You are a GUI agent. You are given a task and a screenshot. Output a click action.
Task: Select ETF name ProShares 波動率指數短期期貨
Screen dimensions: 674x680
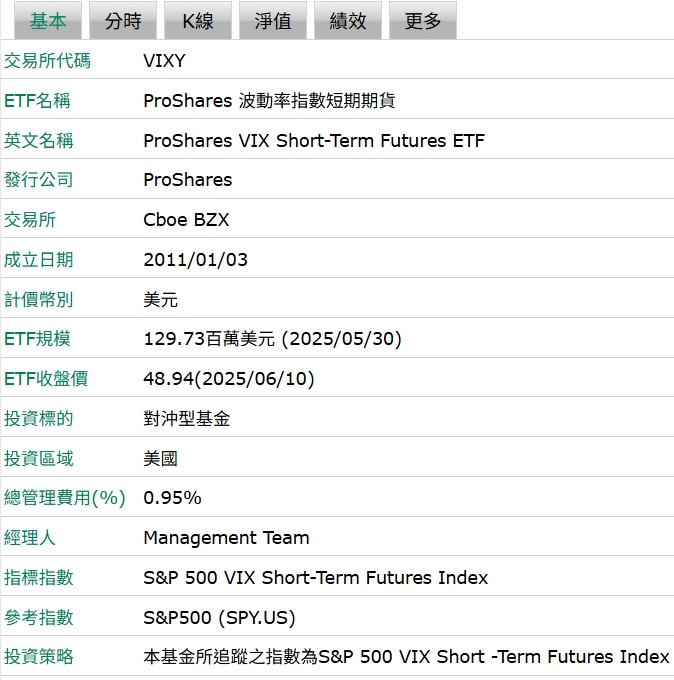pos(269,101)
